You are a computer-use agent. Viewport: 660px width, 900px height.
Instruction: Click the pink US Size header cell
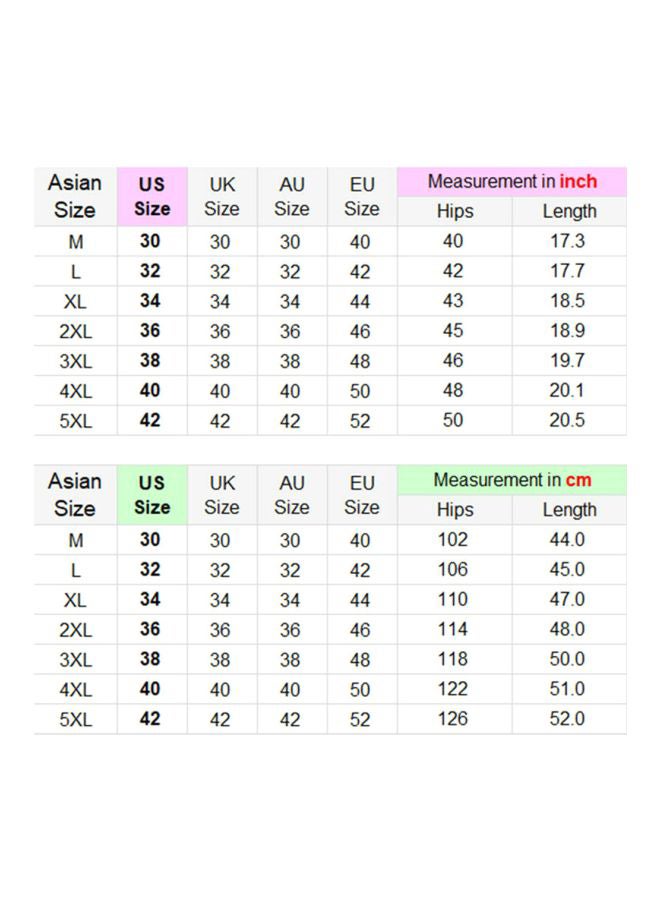coord(152,196)
